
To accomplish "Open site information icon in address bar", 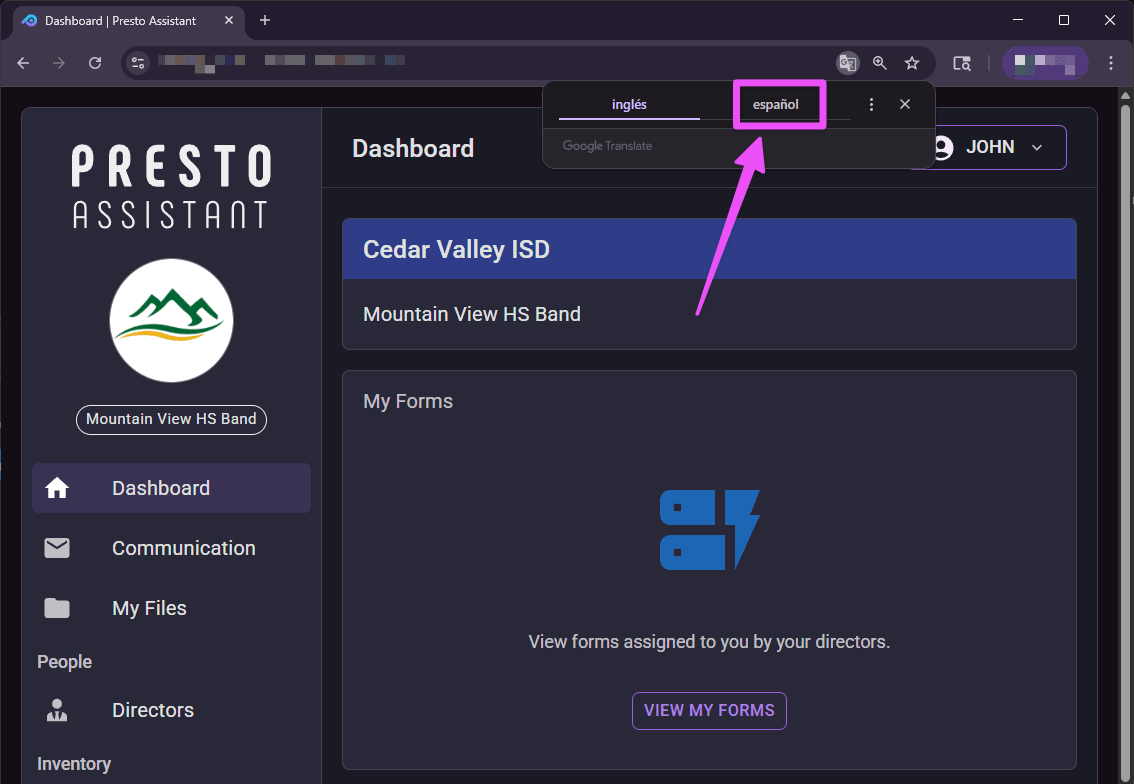I will click(137, 63).
